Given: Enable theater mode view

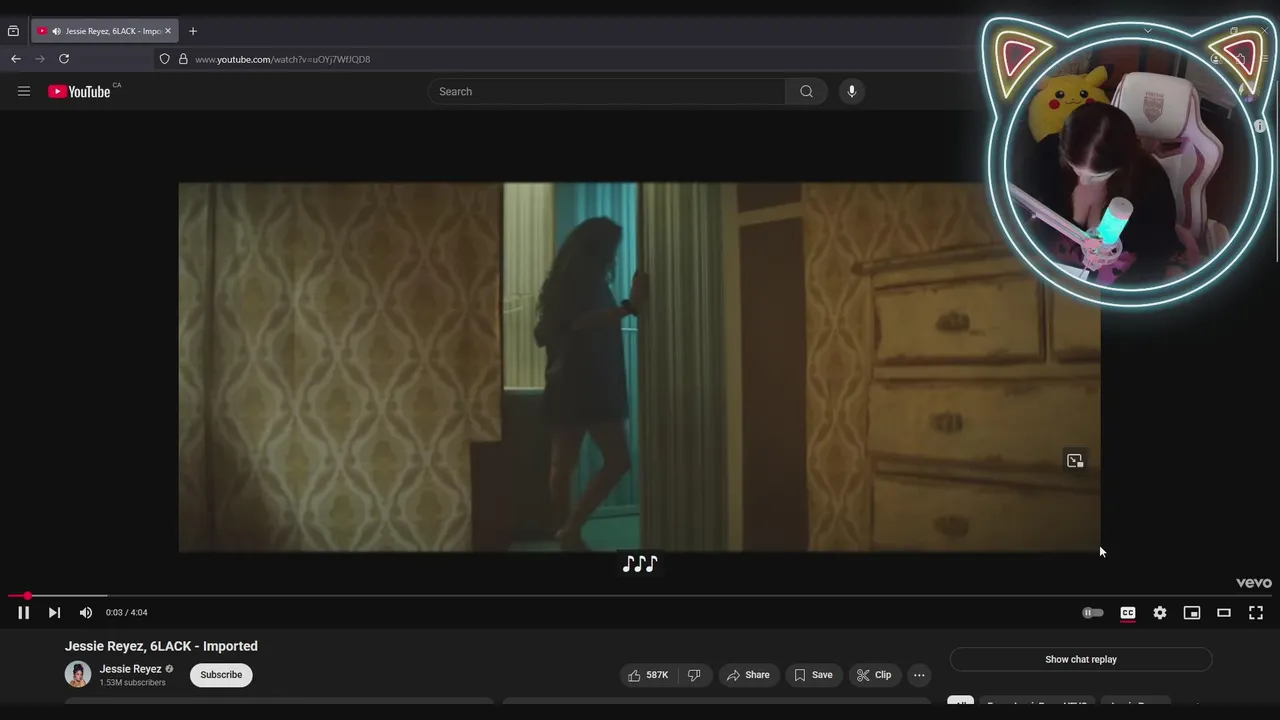Looking at the screenshot, I should (x=1224, y=613).
